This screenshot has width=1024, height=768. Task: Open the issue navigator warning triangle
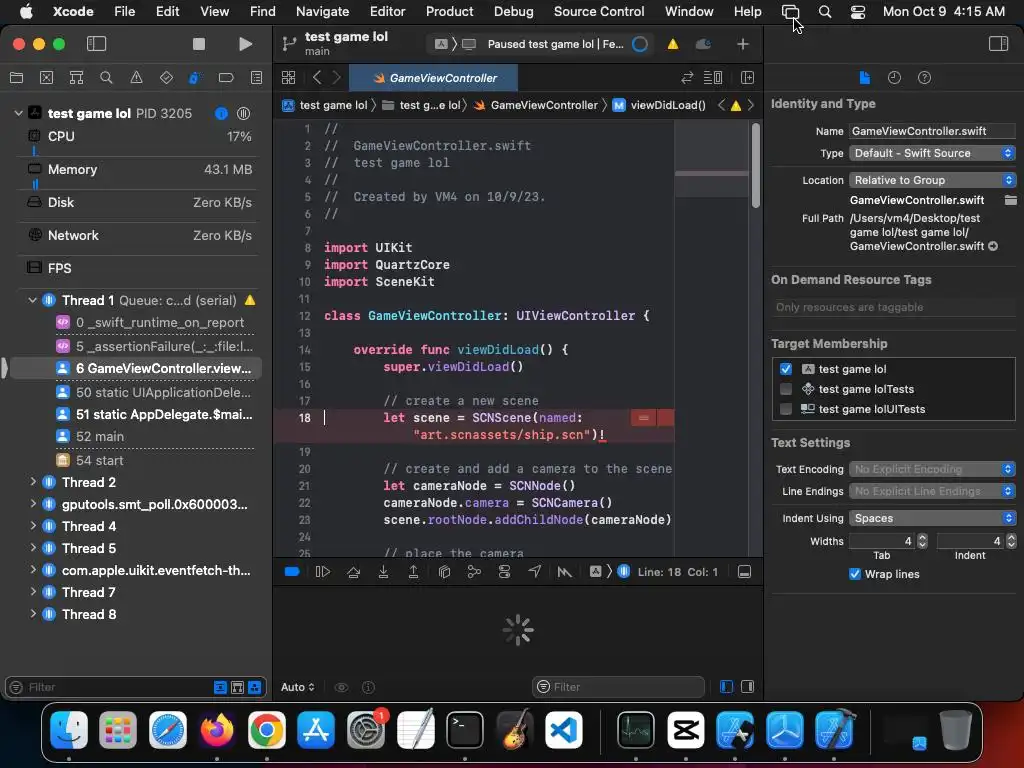[x=136, y=78]
